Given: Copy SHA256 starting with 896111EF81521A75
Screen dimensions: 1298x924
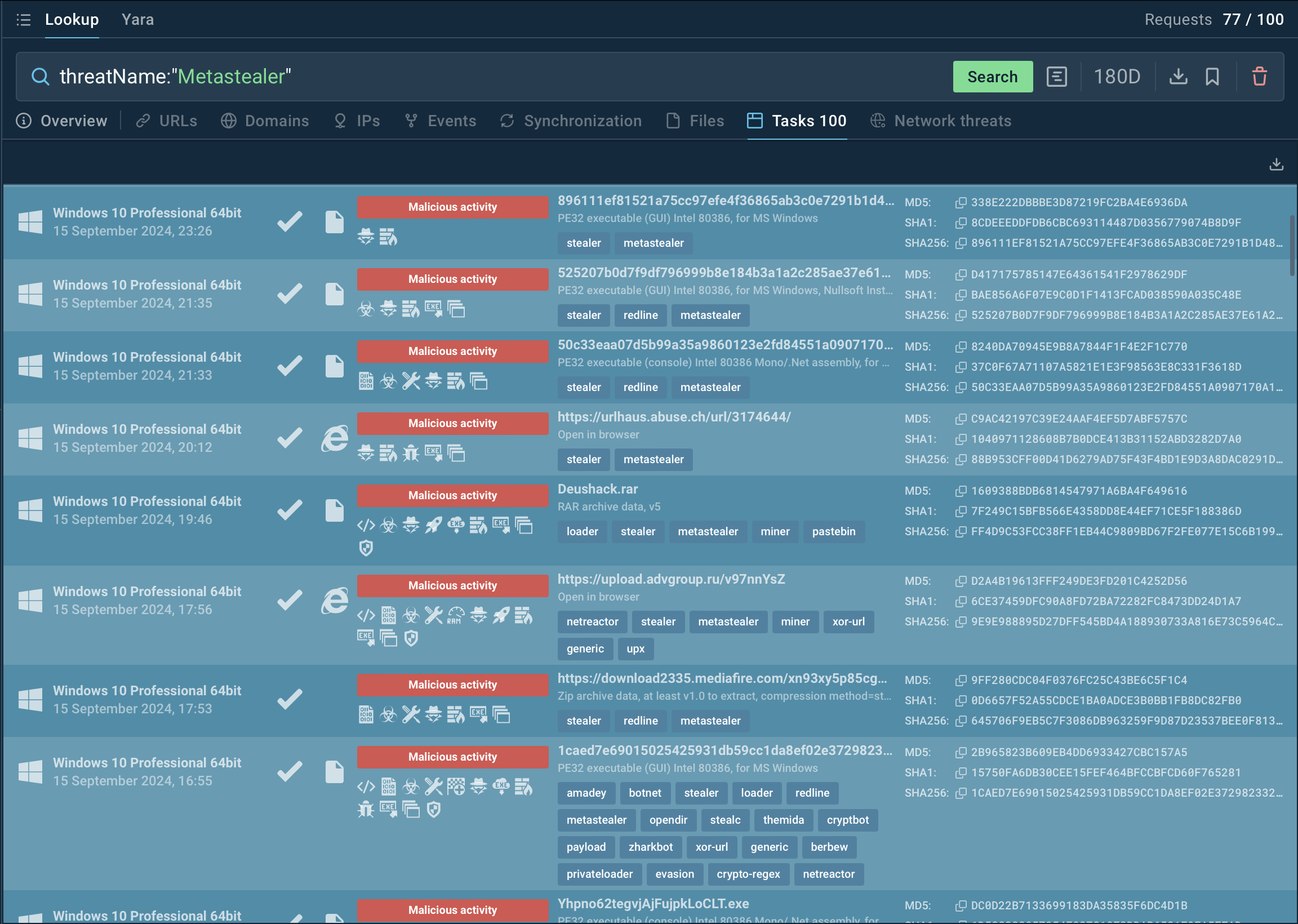Looking at the screenshot, I should [x=961, y=243].
